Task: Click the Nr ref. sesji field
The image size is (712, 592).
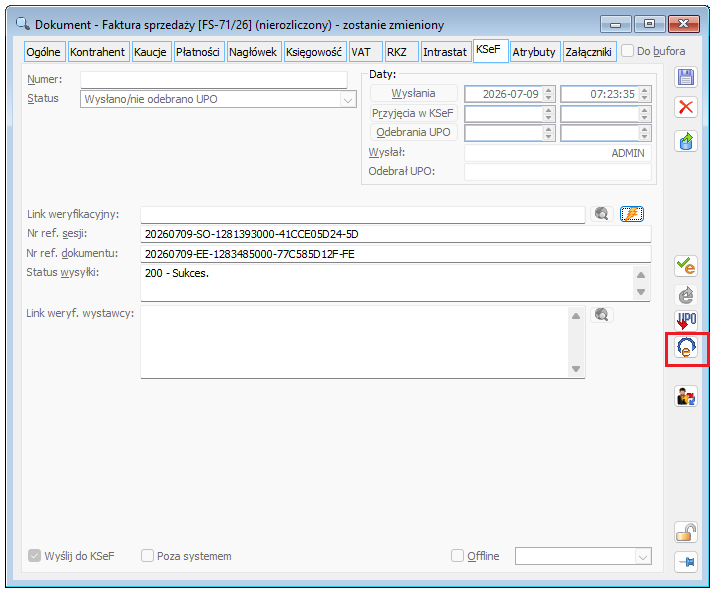Action: [396, 234]
